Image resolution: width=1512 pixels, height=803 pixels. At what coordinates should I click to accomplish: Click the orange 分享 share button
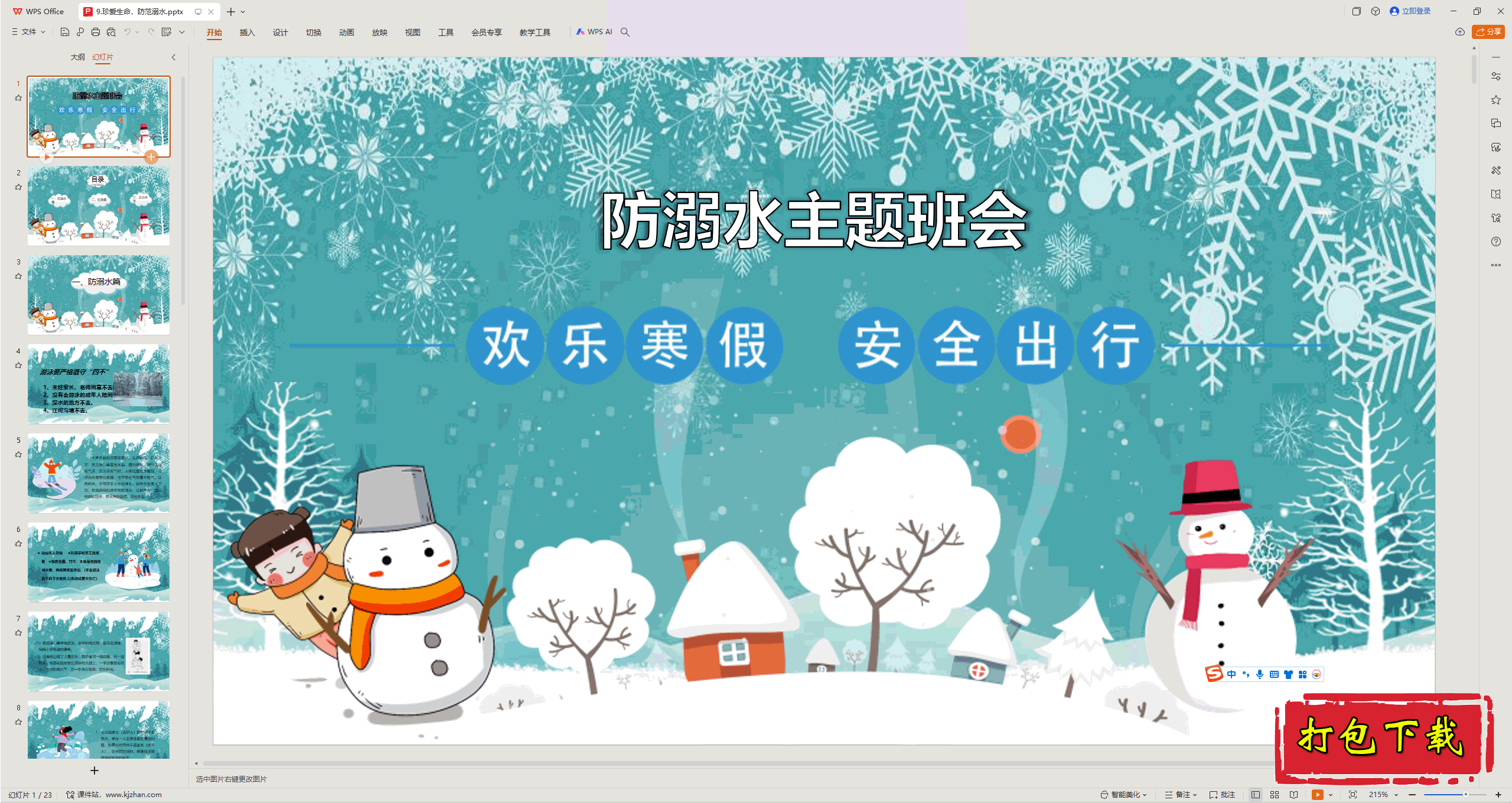(1488, 32)
